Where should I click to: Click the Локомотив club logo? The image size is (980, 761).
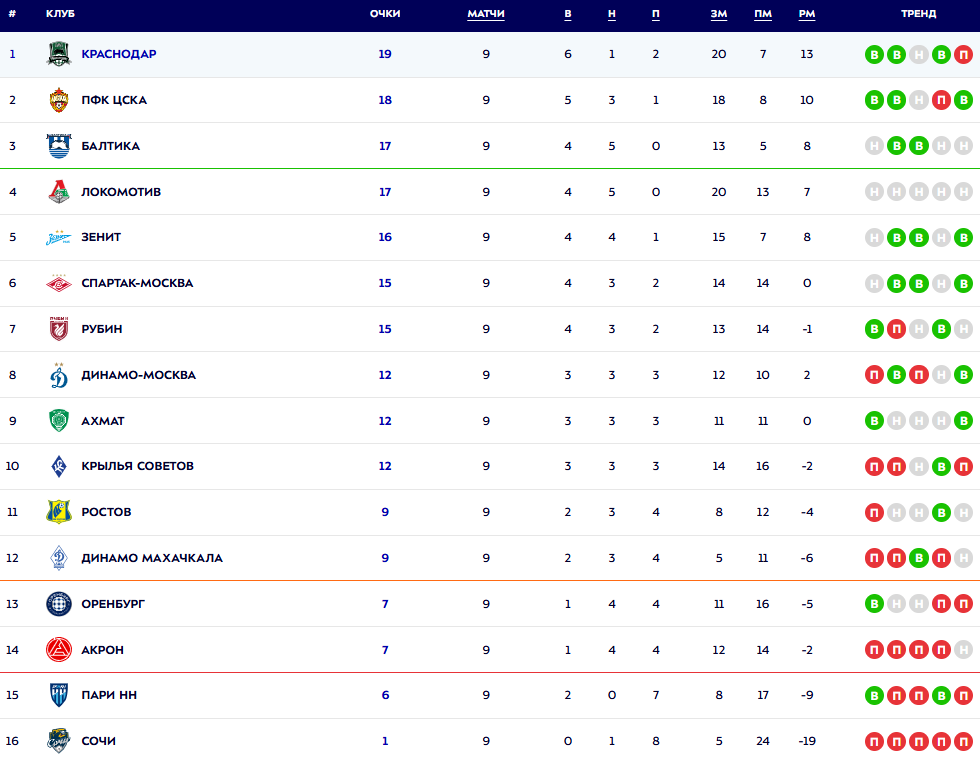59,192
